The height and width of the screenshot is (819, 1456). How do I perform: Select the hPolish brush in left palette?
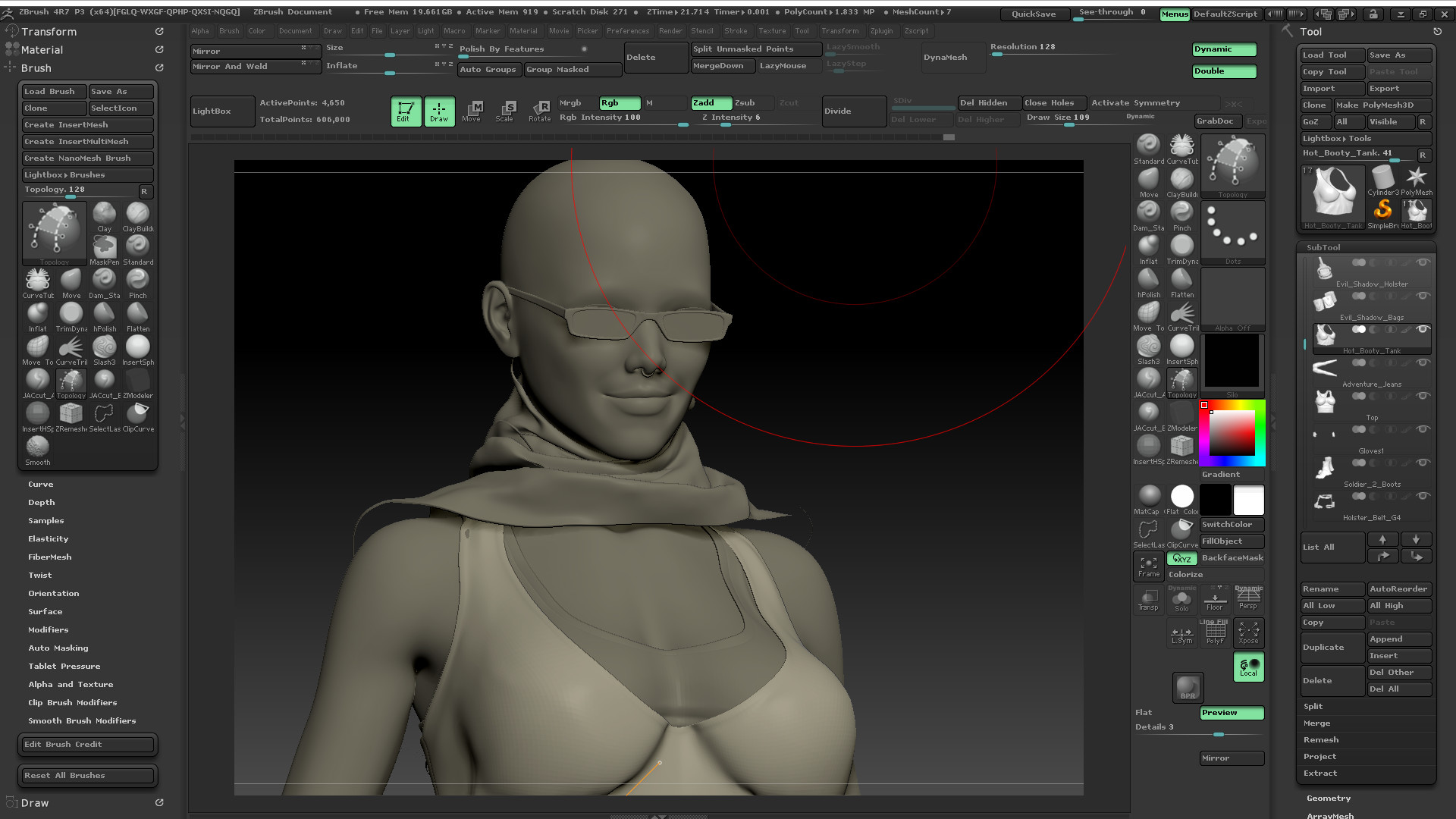point(105,317)
